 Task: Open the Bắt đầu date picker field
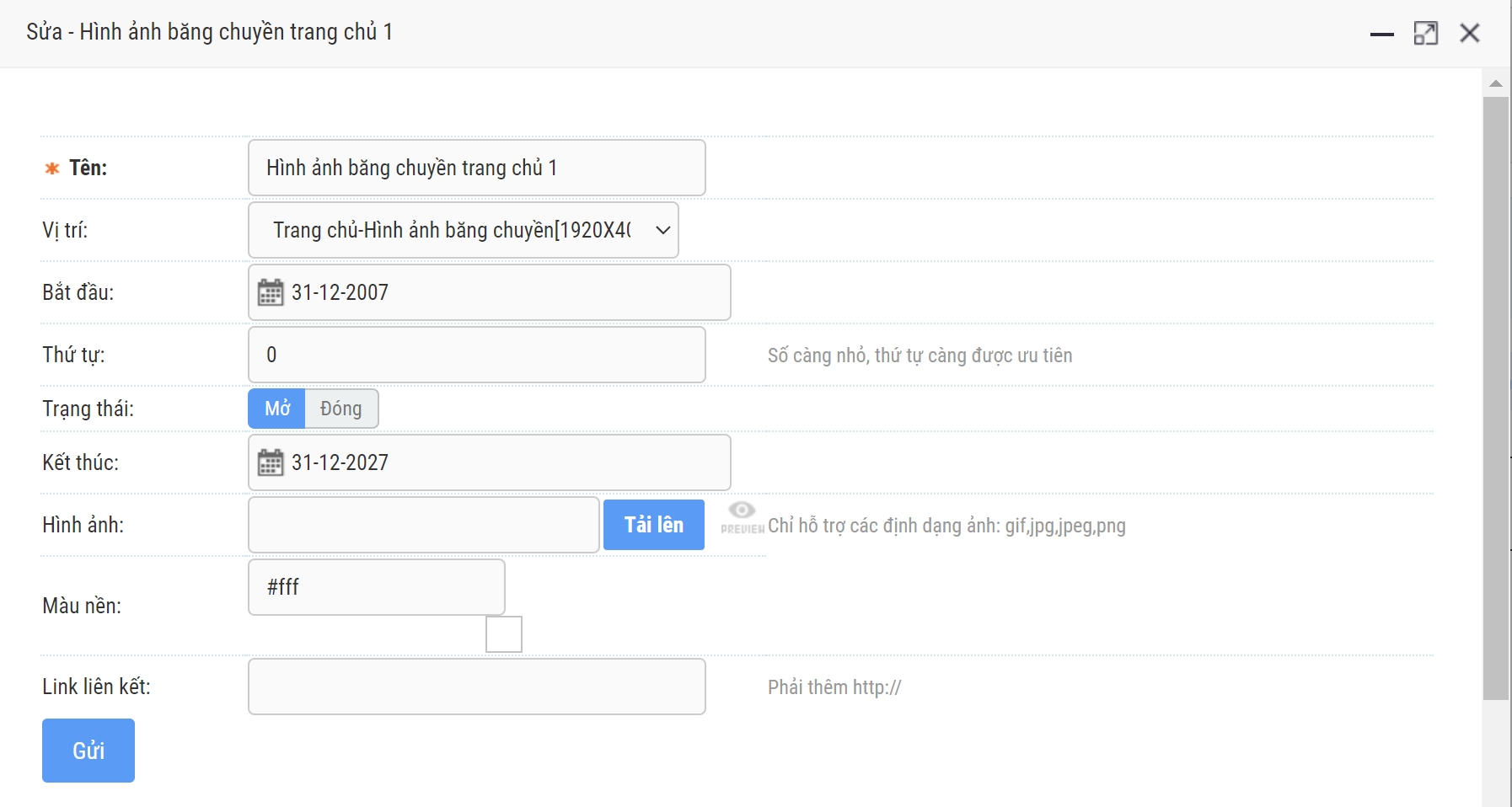tap(506, 292)
